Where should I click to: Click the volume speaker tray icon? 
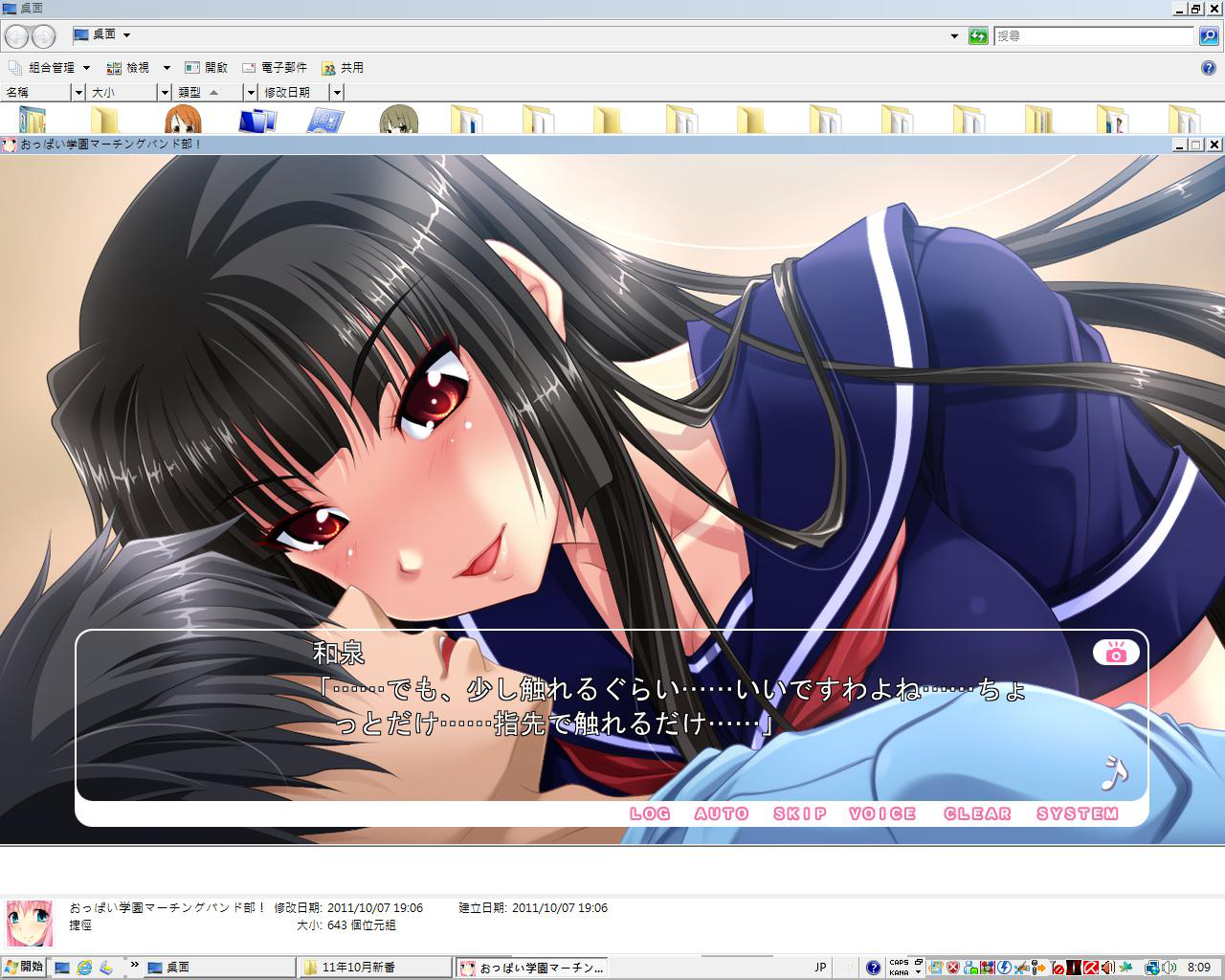pyautogui.click(x=1169, y=968)
